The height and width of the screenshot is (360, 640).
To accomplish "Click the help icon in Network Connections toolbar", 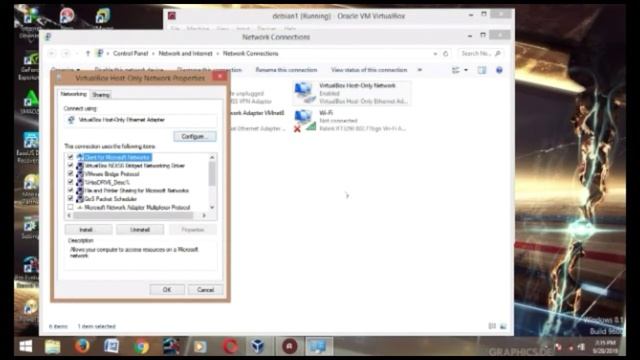I will 499,70.
